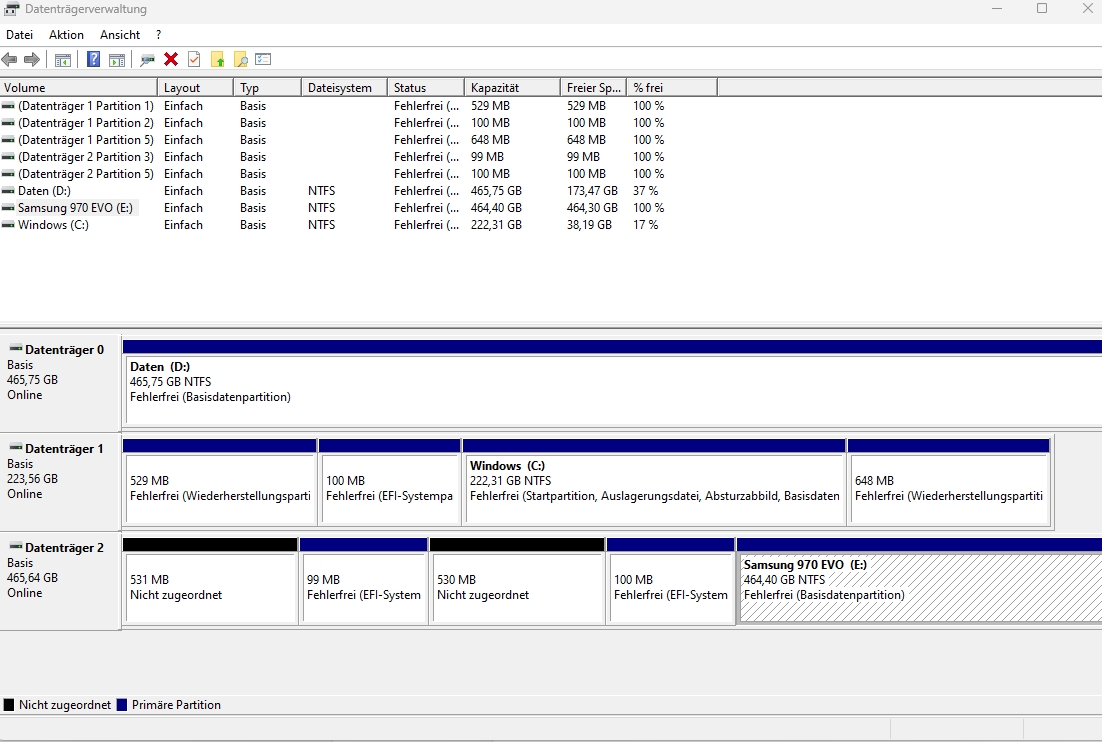Viewport: 1102px width, 742px height.
Task: Select 529 MB recovery partition on Datenträger 1
Action: [x=220, y=481]
